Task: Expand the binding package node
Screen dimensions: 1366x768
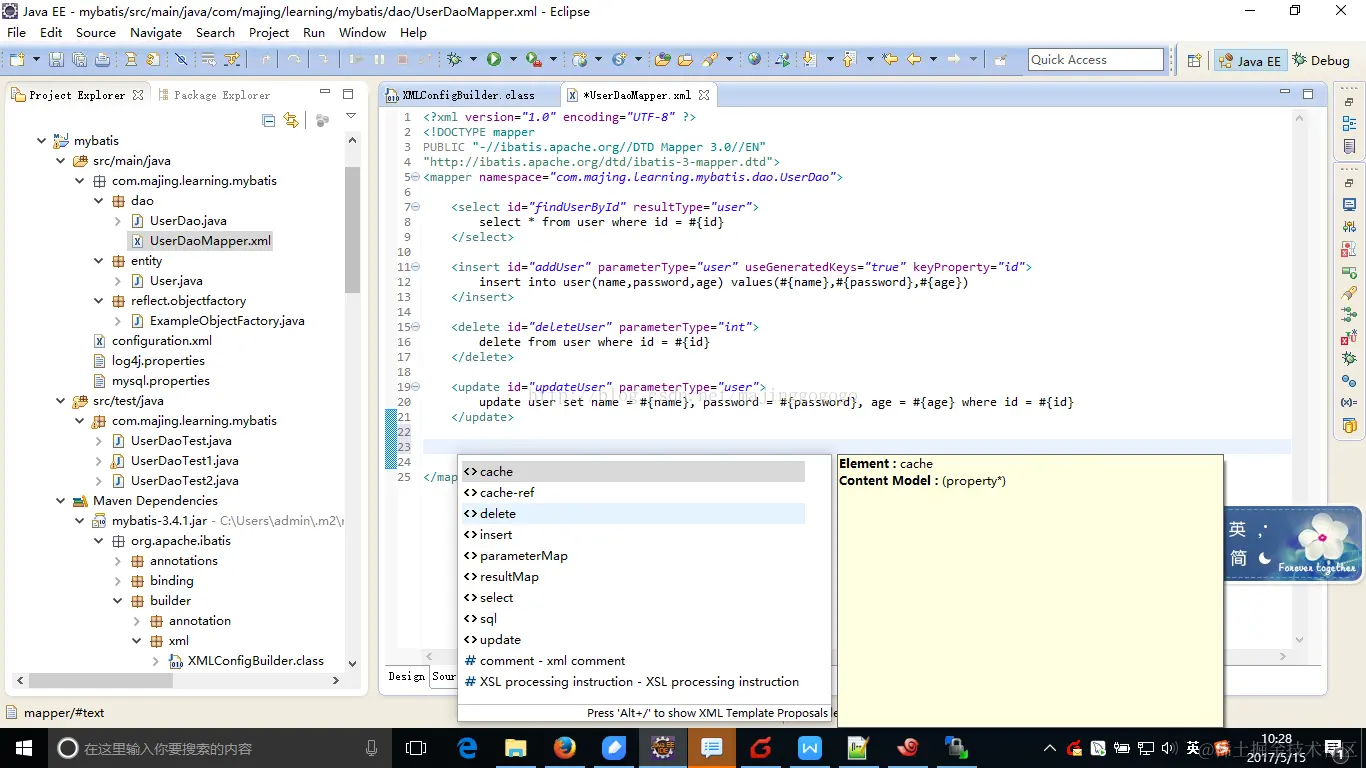Action: (x=117, y=581)
